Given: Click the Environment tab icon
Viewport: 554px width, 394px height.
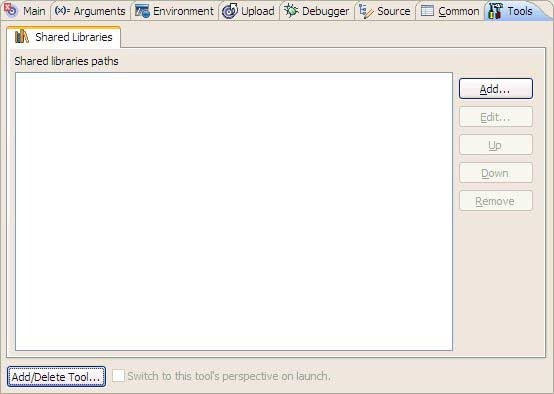Looking at the screenshot, I should pos(142,11).
